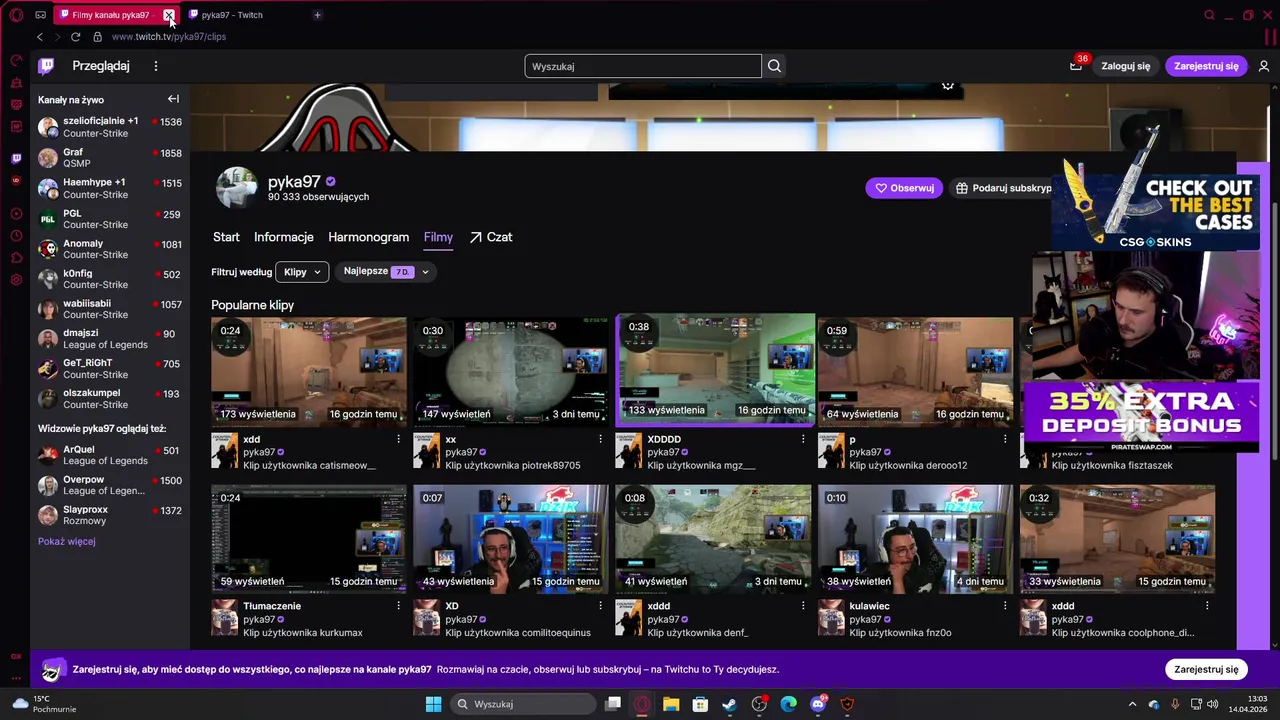
Task: Open Opera sidebar history clock icon
Action: tap(16, 236)
